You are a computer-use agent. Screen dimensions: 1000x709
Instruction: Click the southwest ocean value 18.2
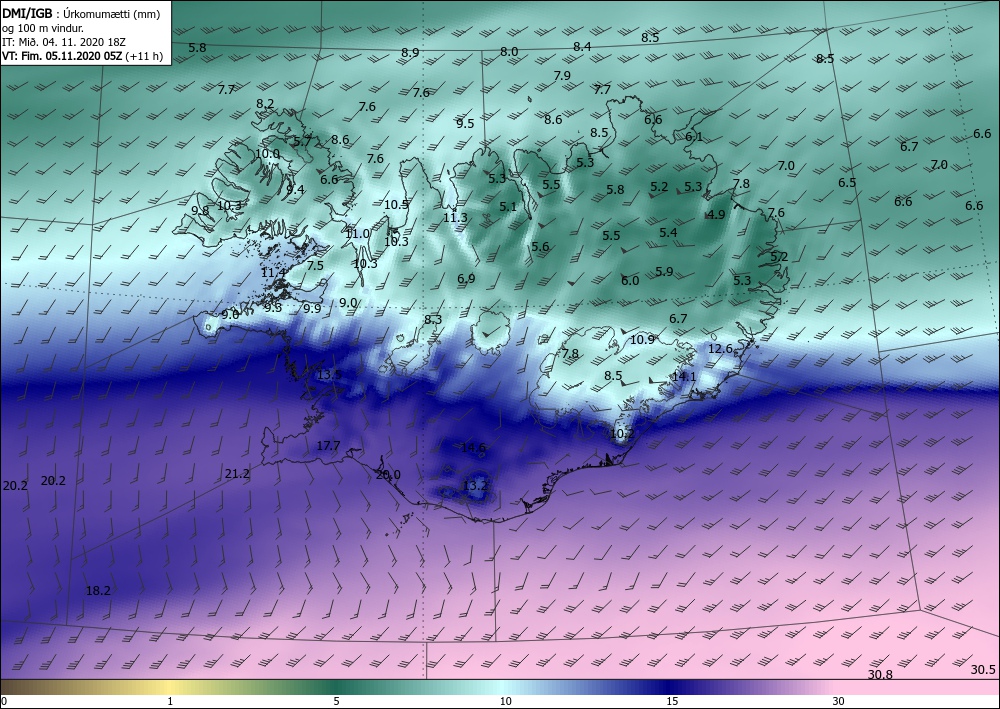pos(98,591)
